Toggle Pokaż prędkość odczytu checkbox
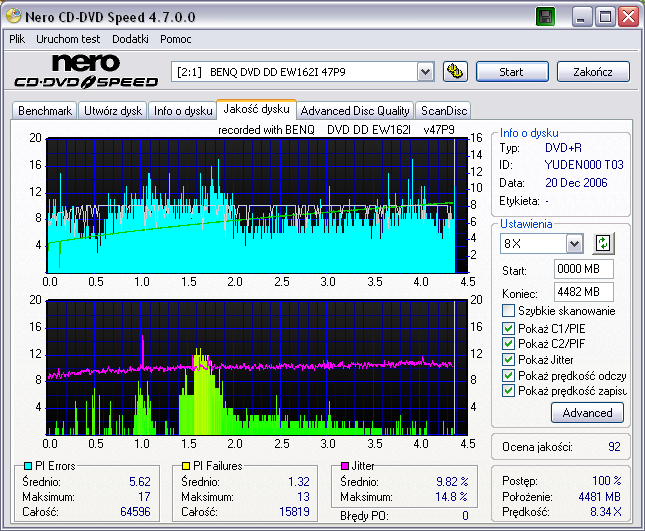Image resolution: width=645 pixels, height=531 pixels. [x=508, y=376]
